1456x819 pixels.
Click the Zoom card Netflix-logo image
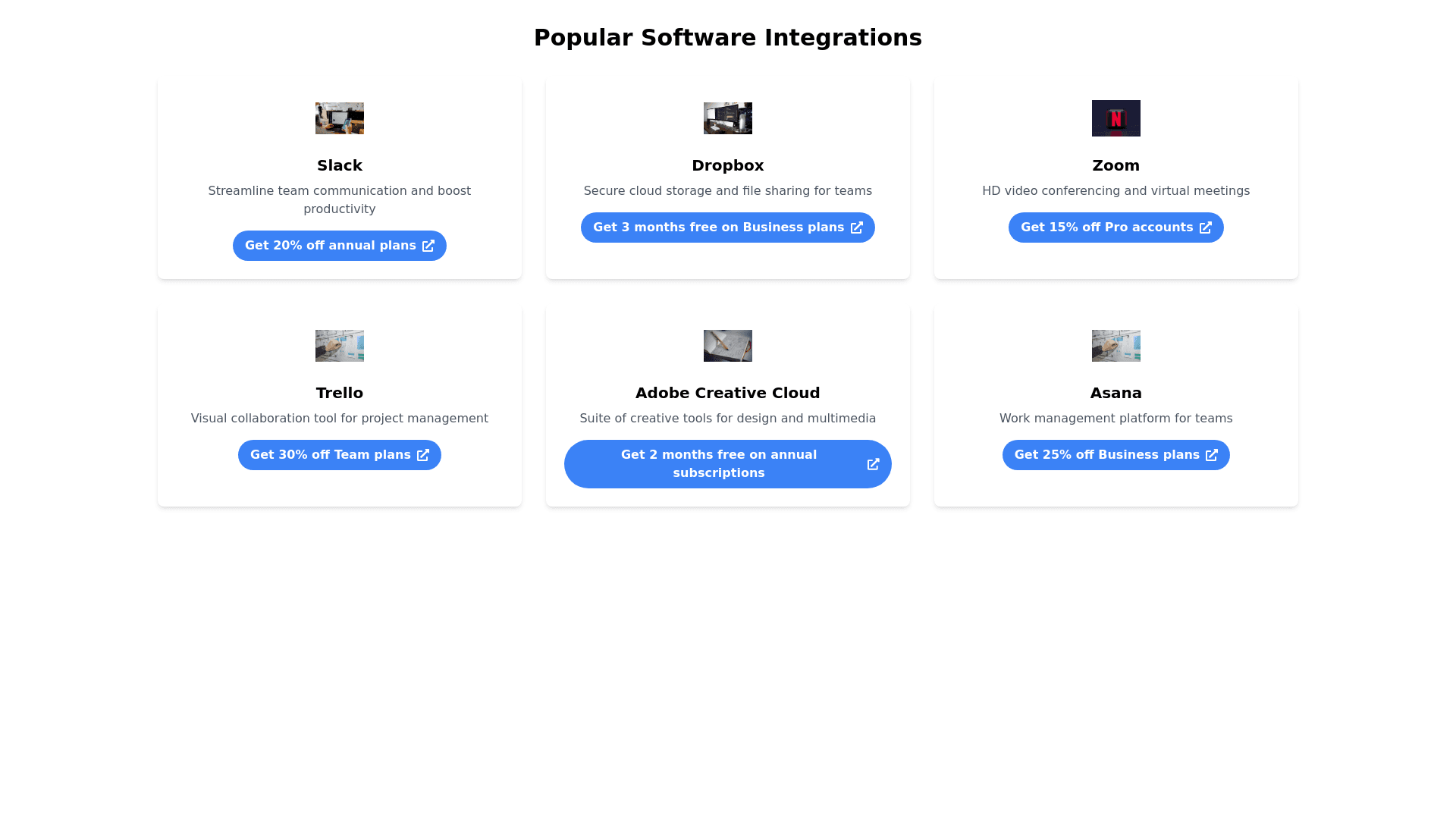tap(1116, 118)
